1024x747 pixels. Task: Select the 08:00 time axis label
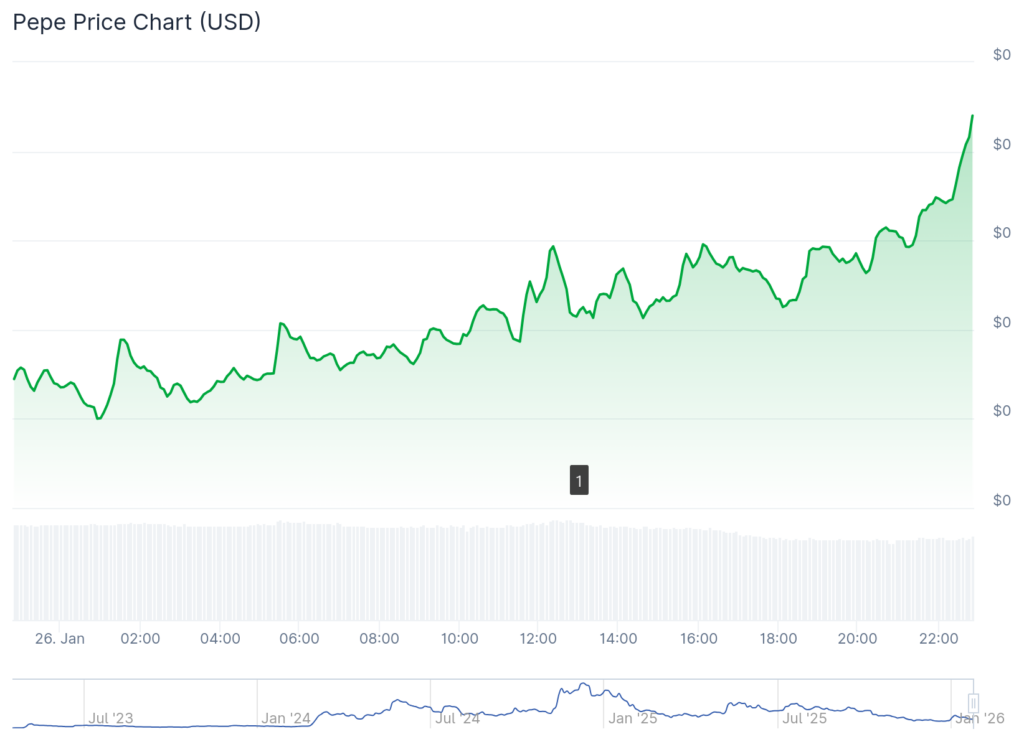point(379,638)
